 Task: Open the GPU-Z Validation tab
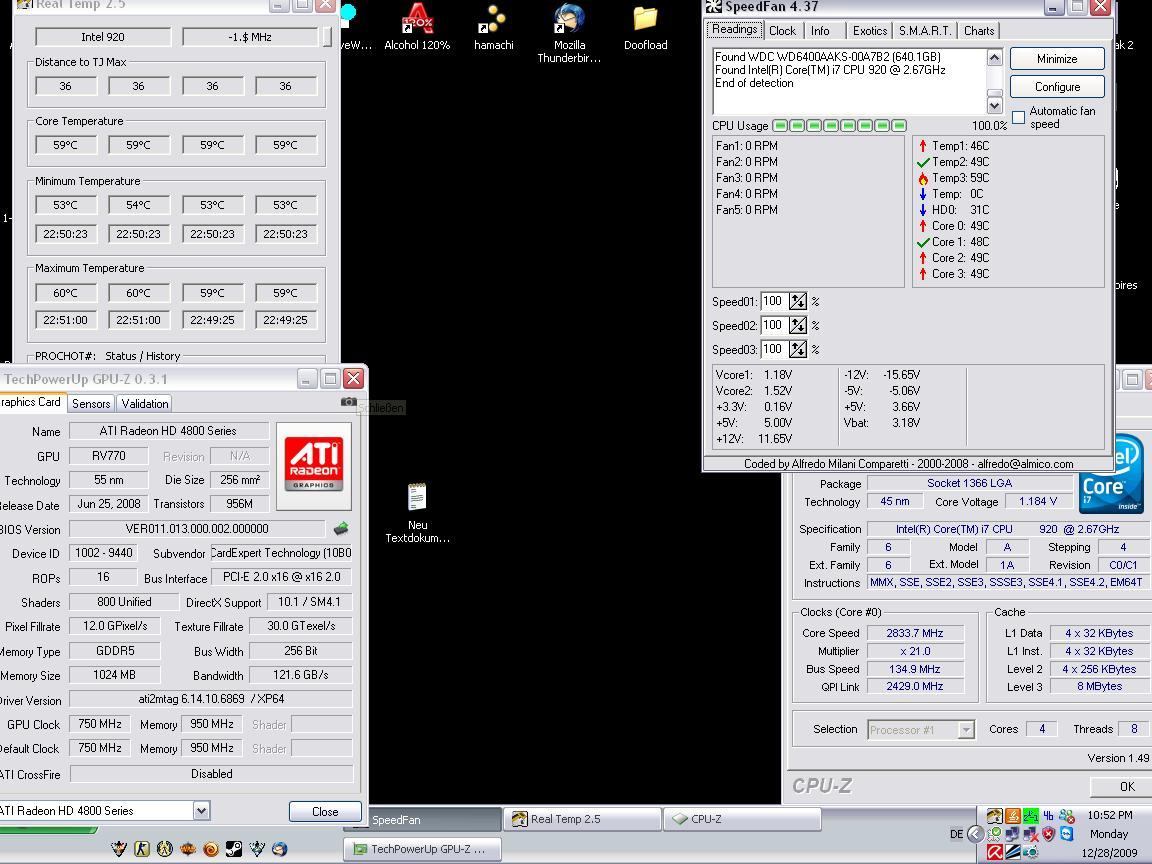point(145,403)
